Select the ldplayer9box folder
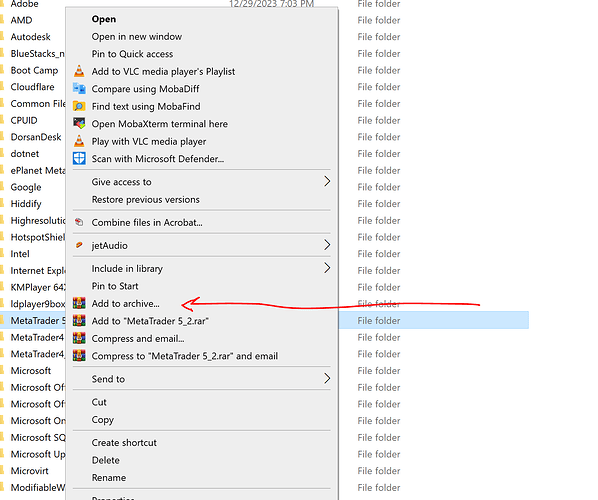598x500 pixels. click(x=38, y=304)
